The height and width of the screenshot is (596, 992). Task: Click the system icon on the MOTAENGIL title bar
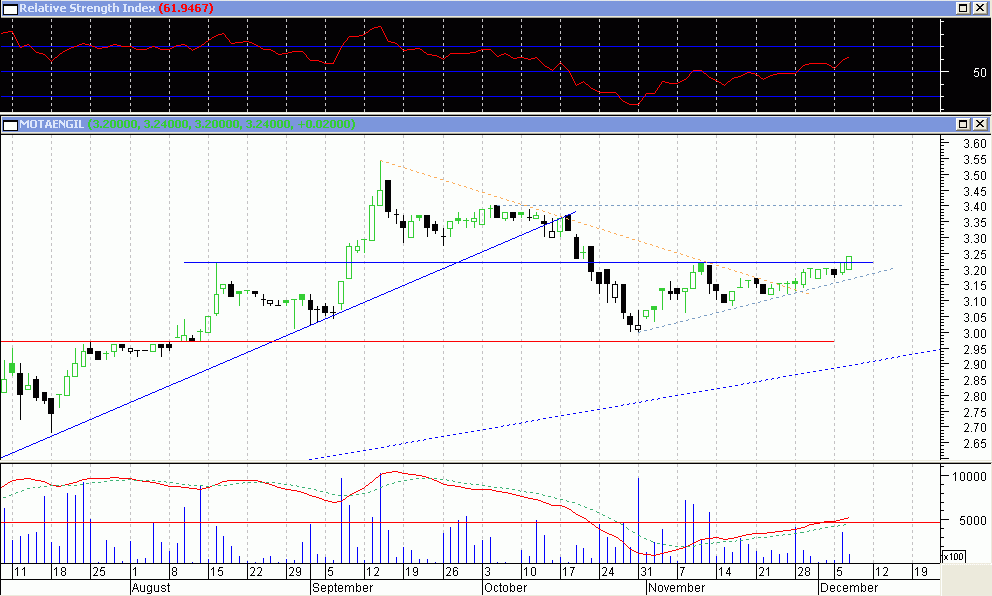point(9,124)
